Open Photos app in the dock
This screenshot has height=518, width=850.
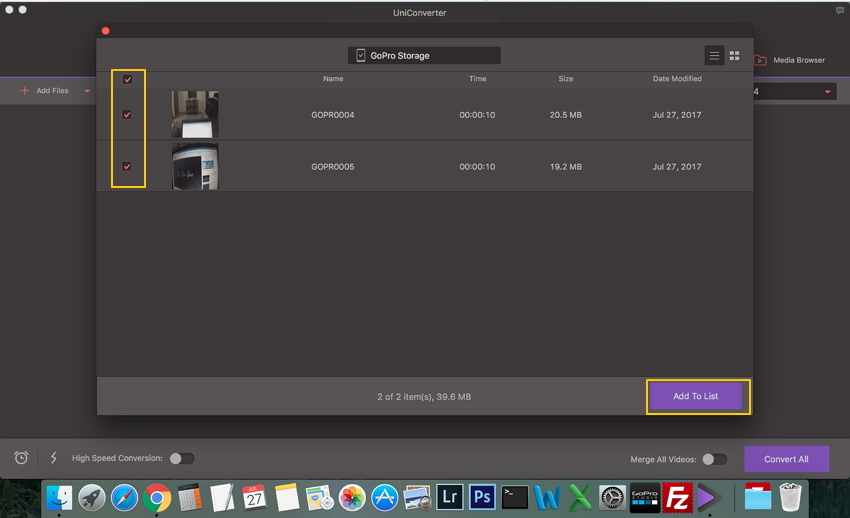(x=352, y=497)
